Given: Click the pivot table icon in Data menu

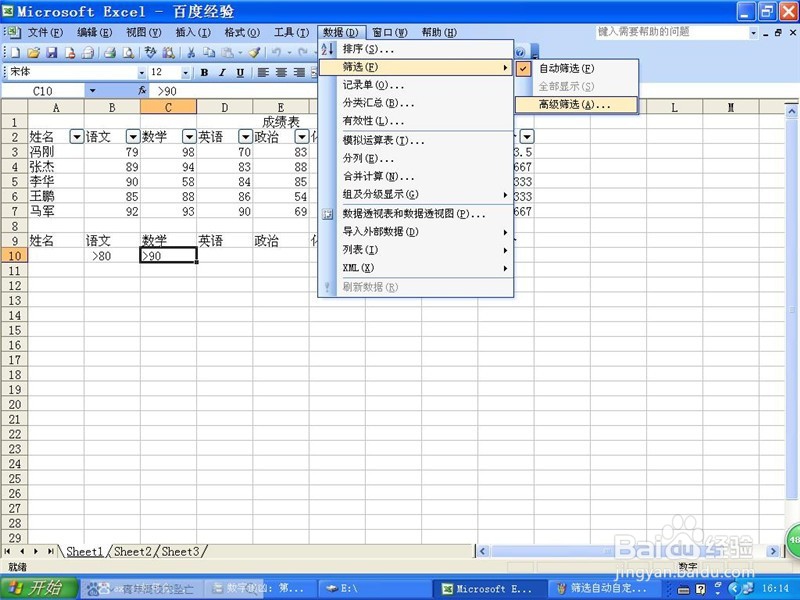Looking at the screenshot, I should pos(327,214).
